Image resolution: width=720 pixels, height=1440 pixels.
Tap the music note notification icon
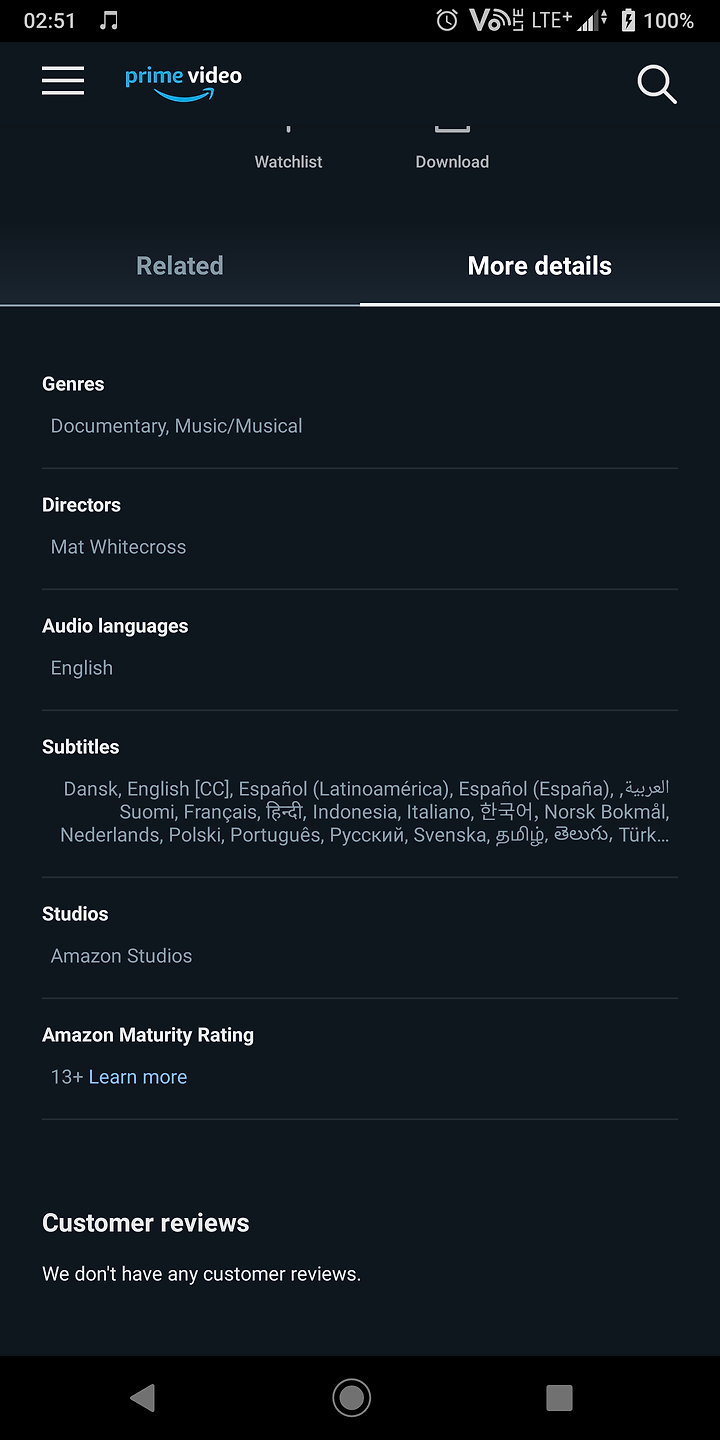click(110, 20)
